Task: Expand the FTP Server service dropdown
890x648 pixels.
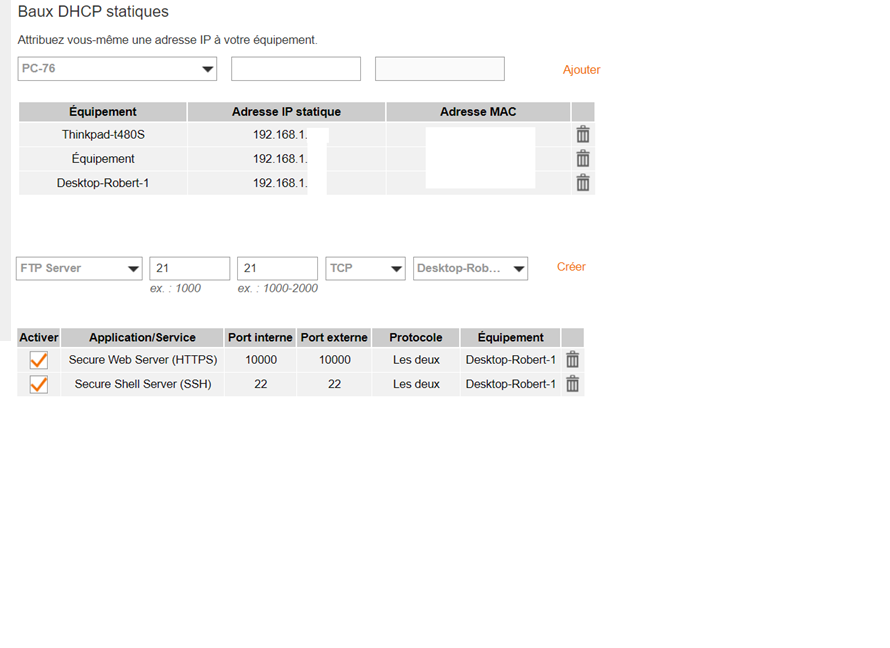Action: pos(79,268)
